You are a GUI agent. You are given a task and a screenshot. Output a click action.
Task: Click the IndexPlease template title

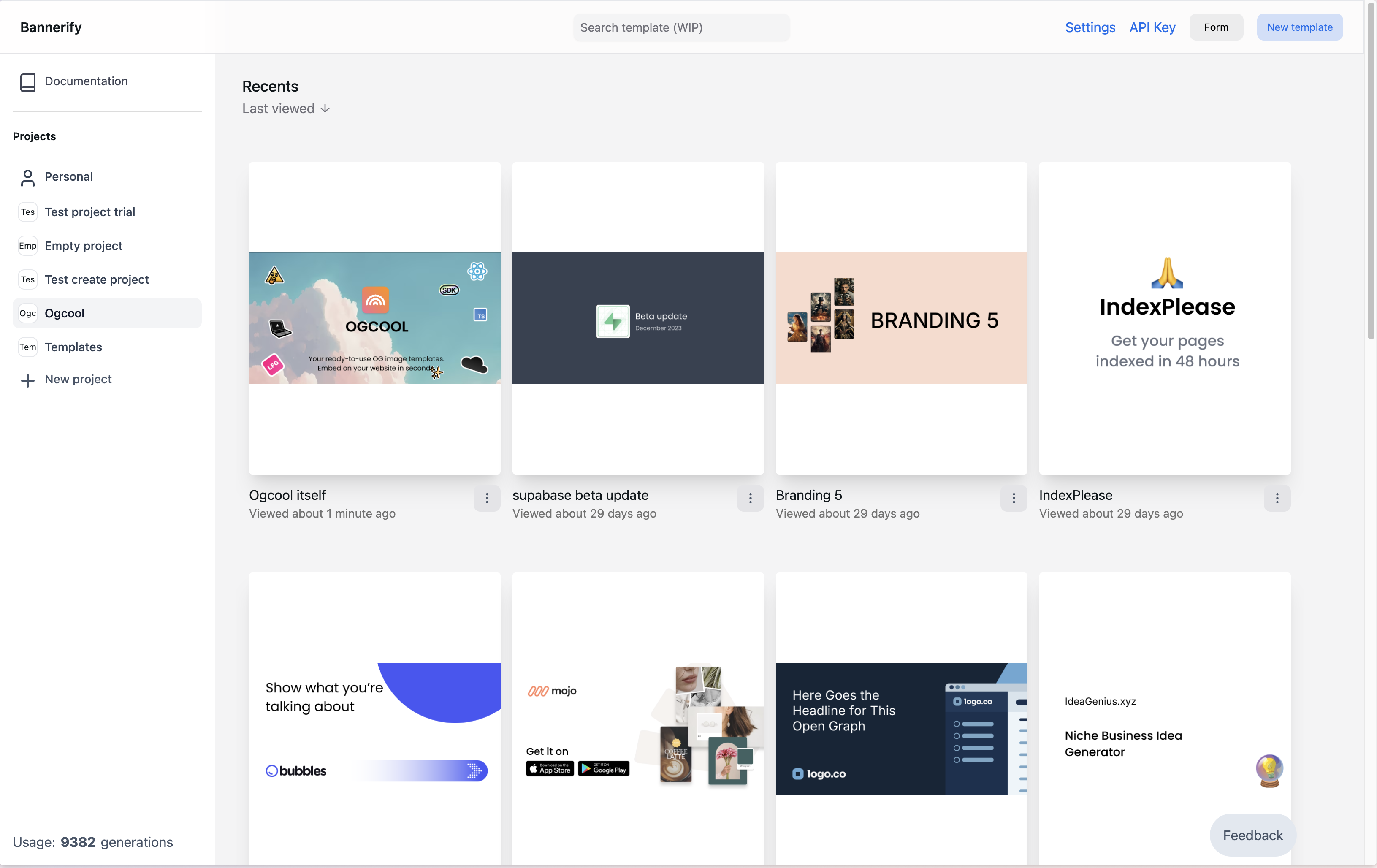pos(1075,495)
